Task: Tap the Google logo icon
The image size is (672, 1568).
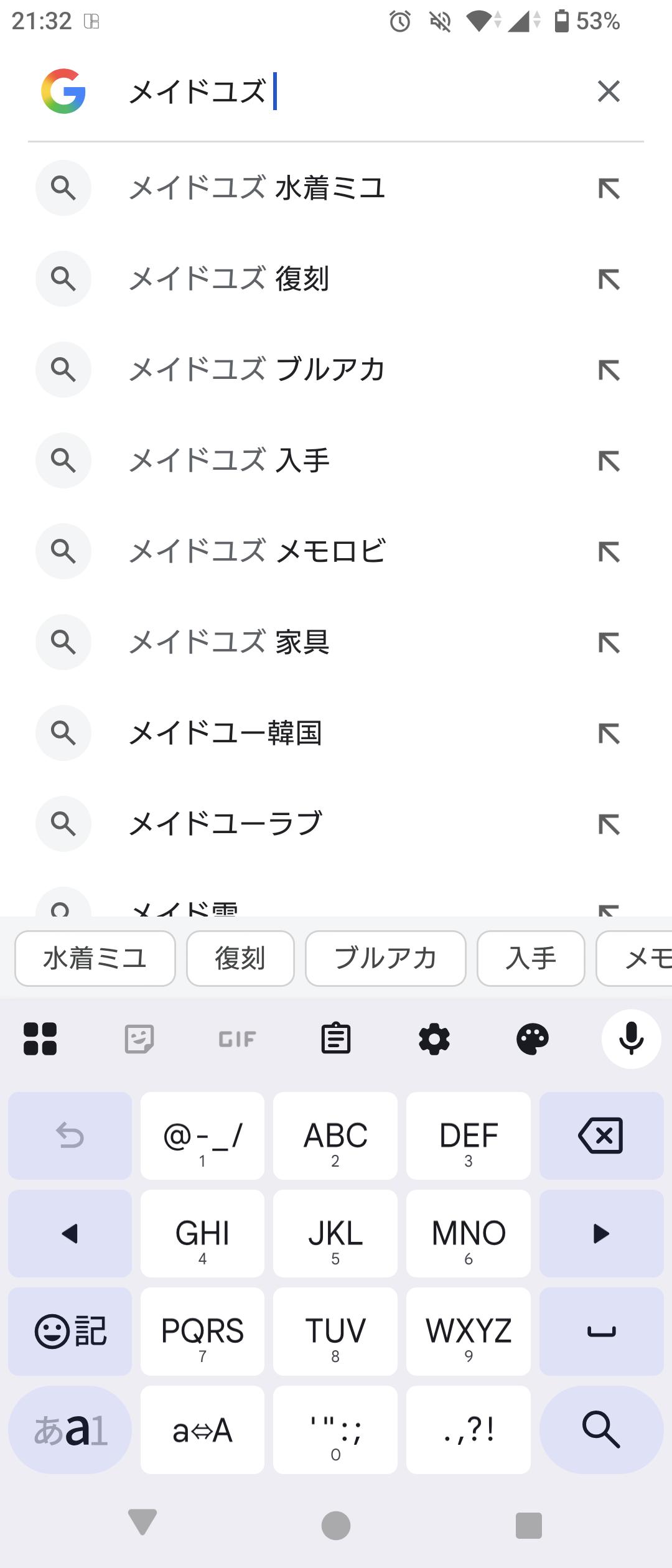Action: 63,91
